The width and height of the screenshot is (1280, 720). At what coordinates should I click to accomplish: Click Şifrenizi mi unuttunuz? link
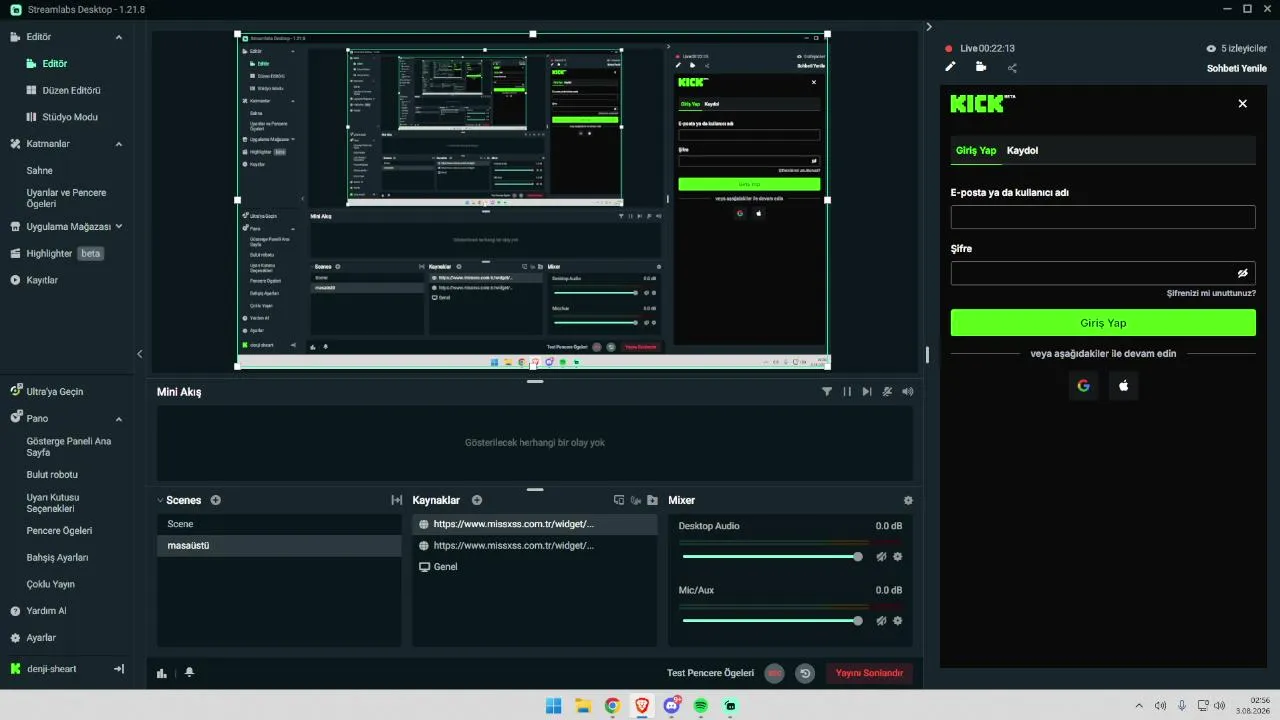[1211, 293]
